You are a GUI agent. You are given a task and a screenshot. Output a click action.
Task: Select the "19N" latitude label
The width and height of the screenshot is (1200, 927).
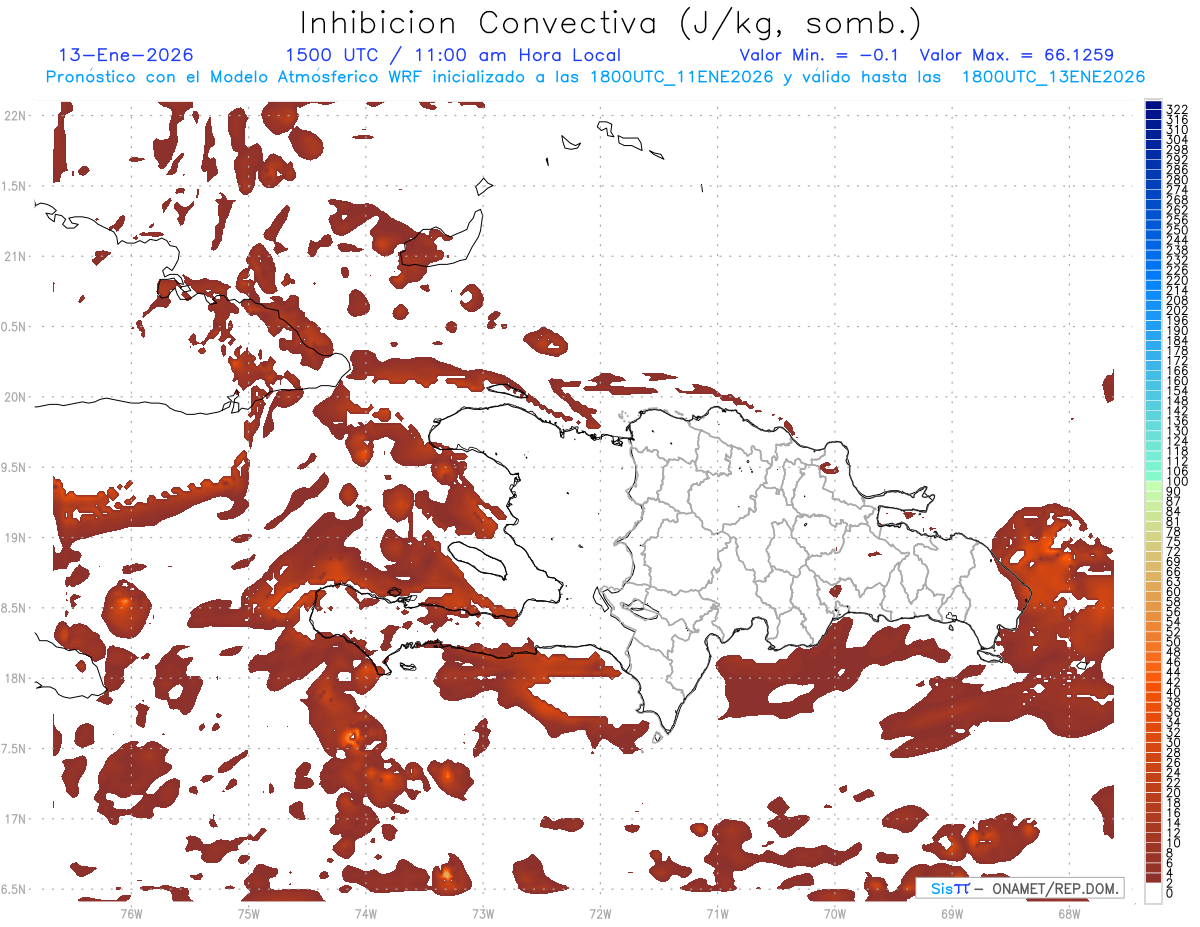[x=16, y=537]
